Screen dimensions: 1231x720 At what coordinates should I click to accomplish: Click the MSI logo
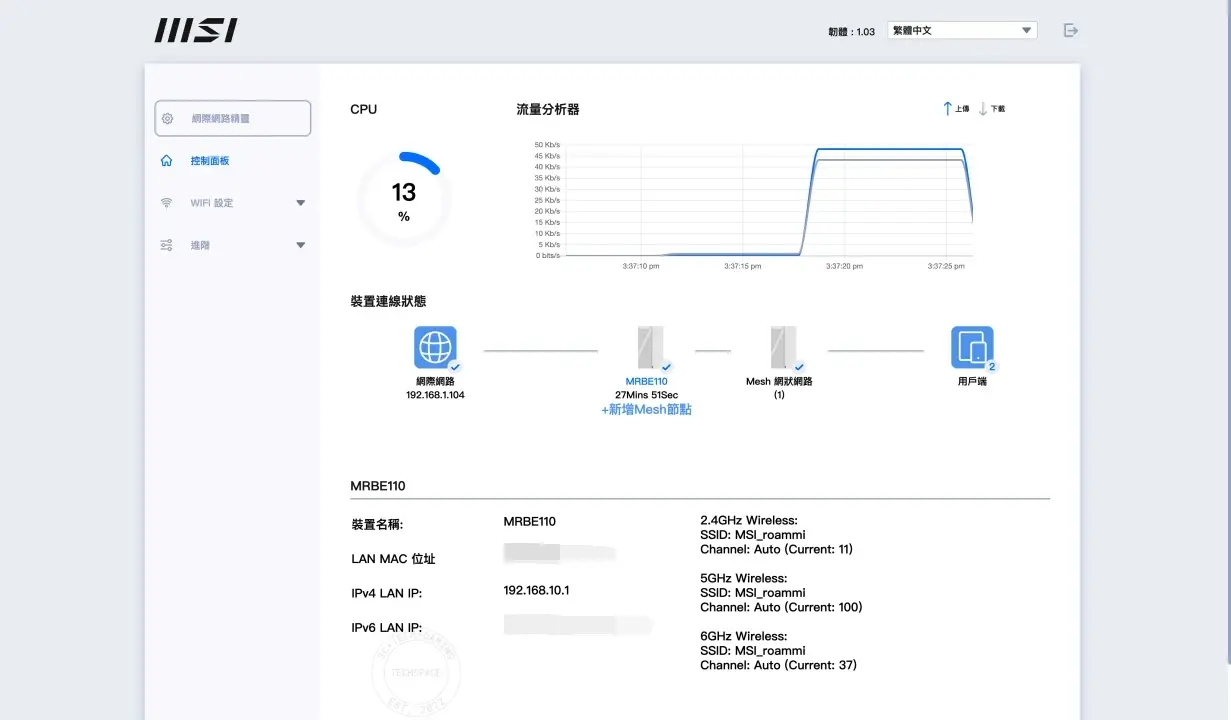(196, 31)
